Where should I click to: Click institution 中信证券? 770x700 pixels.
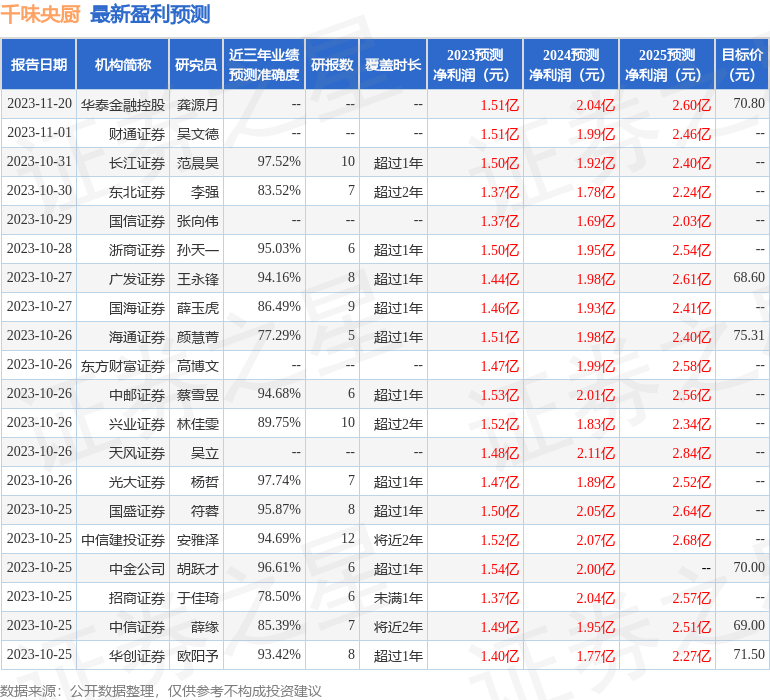click(137, 626)
